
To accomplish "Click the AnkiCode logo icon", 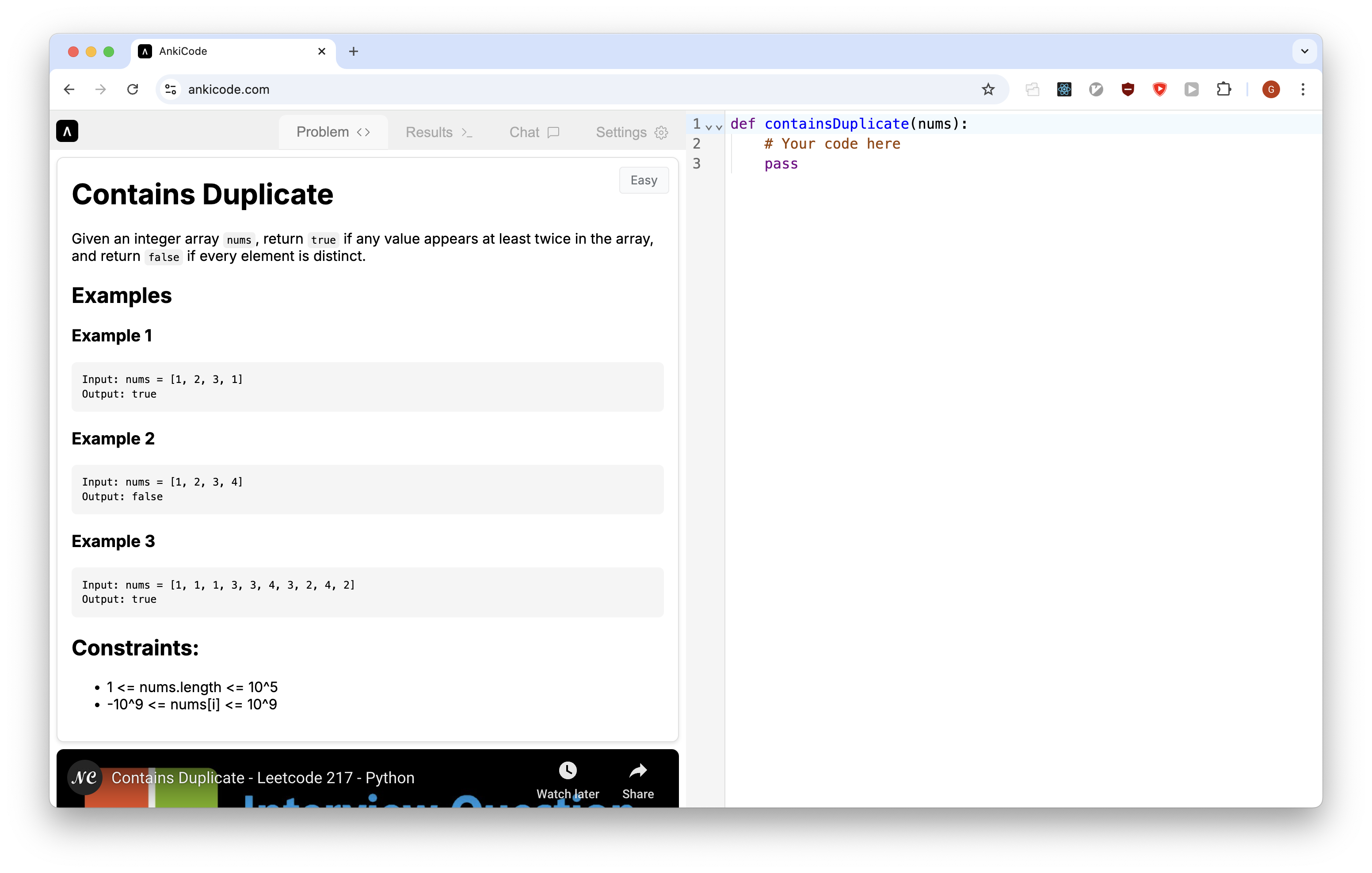I will coord(67,132).
